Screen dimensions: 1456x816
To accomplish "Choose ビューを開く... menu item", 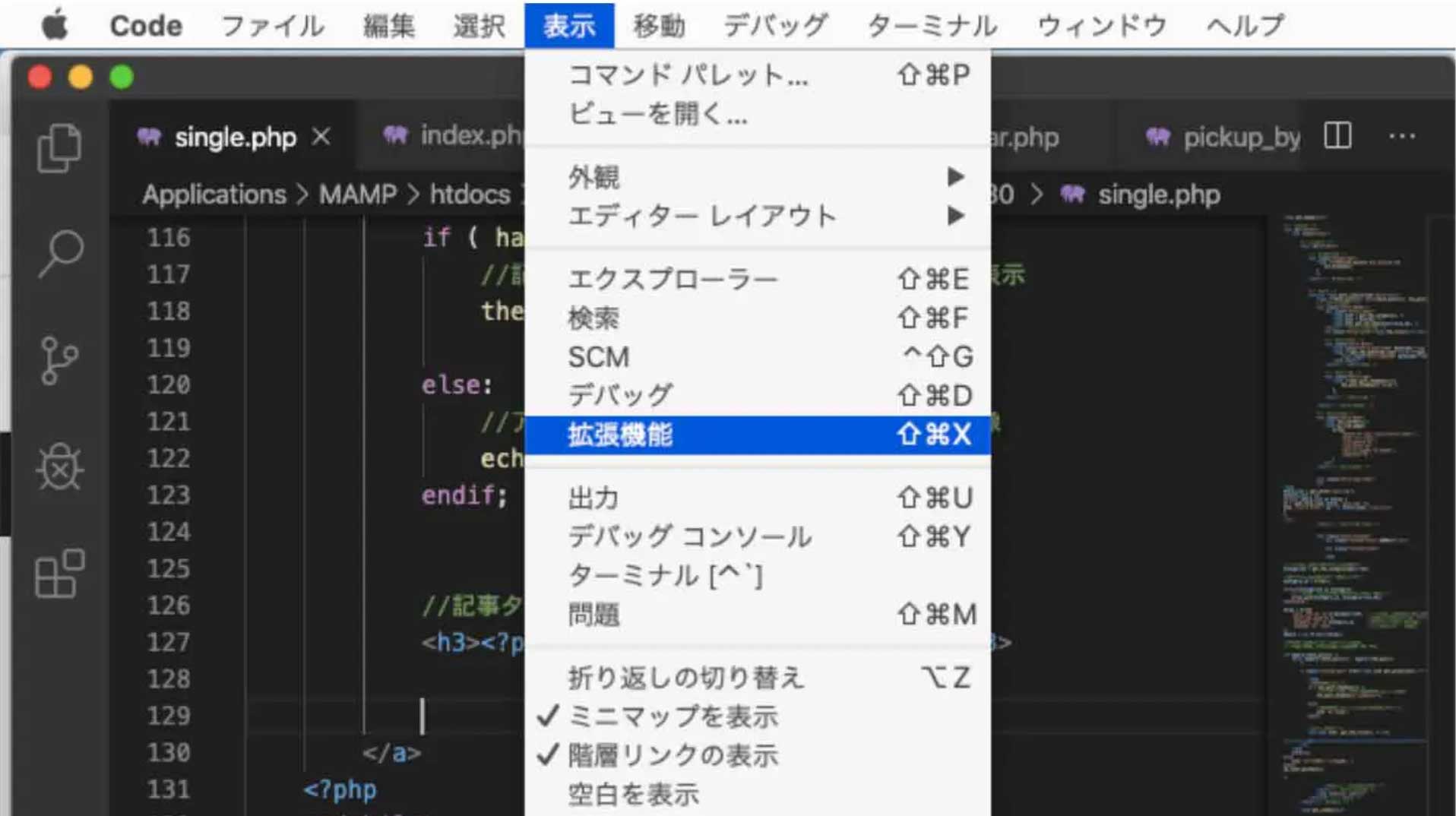I will coord(758,114).
